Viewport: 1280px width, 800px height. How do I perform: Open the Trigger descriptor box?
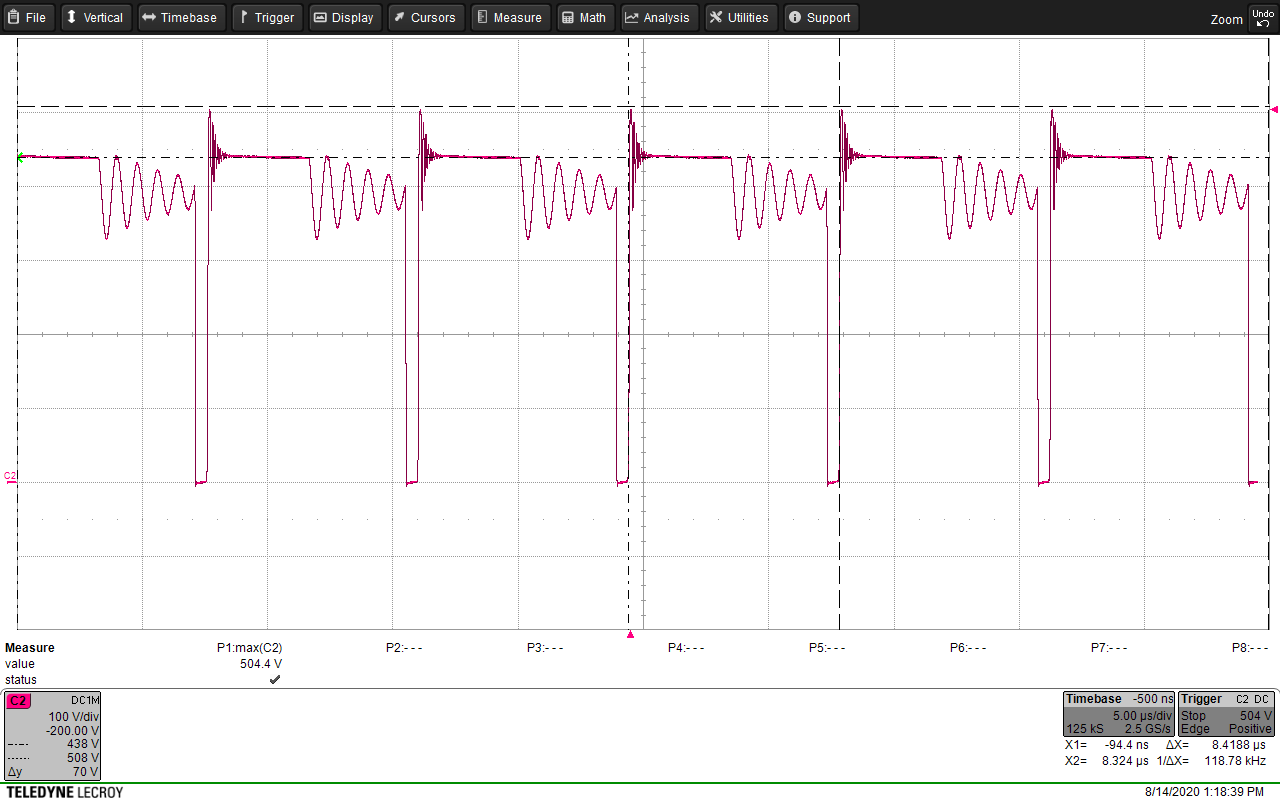click(x=1227, y=714)
